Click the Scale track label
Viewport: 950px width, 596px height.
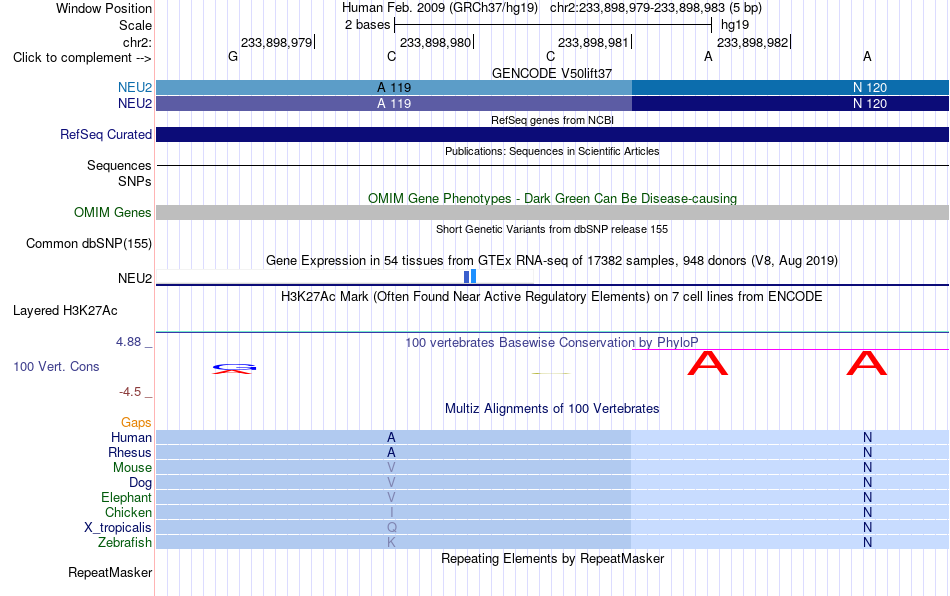click(135, 25)
